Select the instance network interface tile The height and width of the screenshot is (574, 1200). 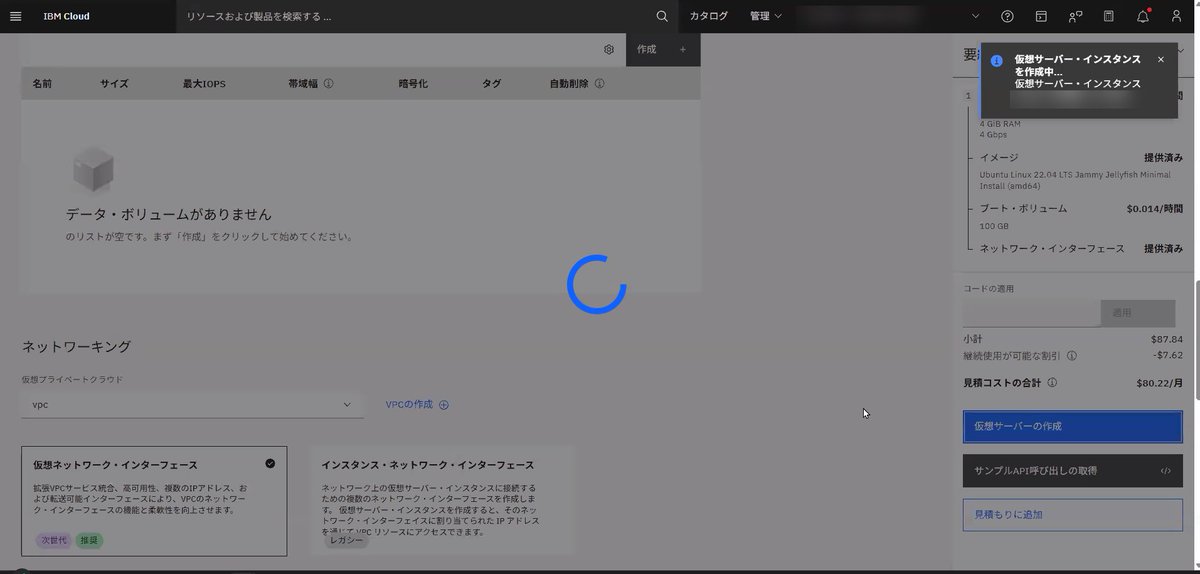pyautogui.click(x=441, y=501)
